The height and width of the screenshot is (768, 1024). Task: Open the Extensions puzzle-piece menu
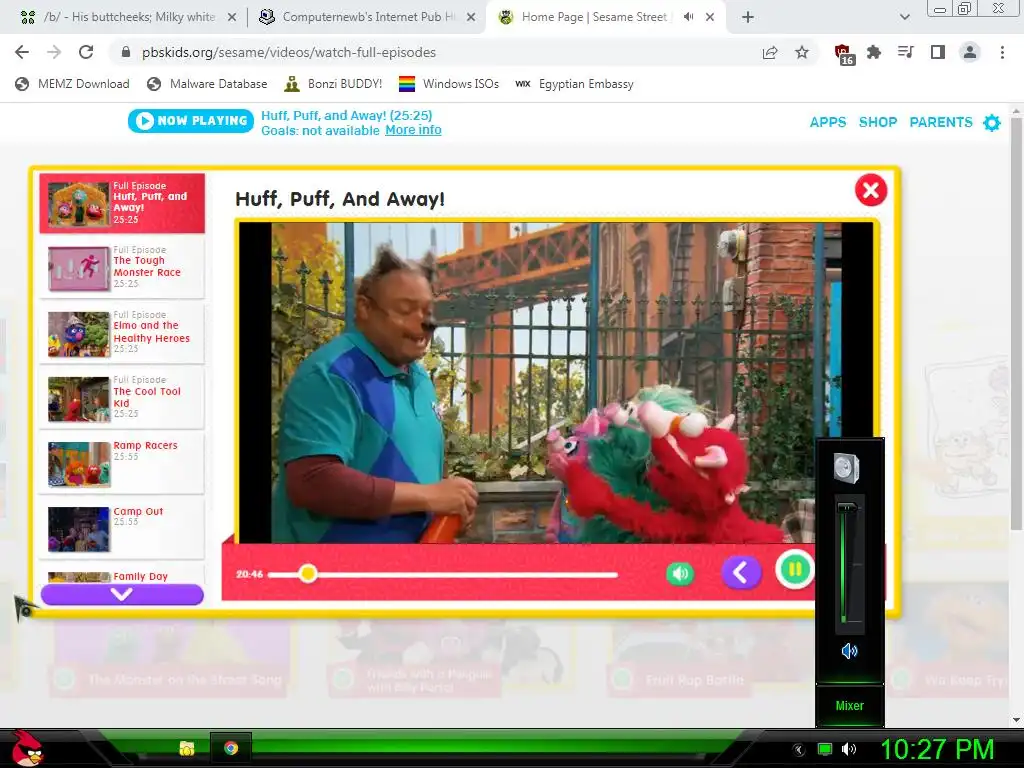tap(874, 52)
